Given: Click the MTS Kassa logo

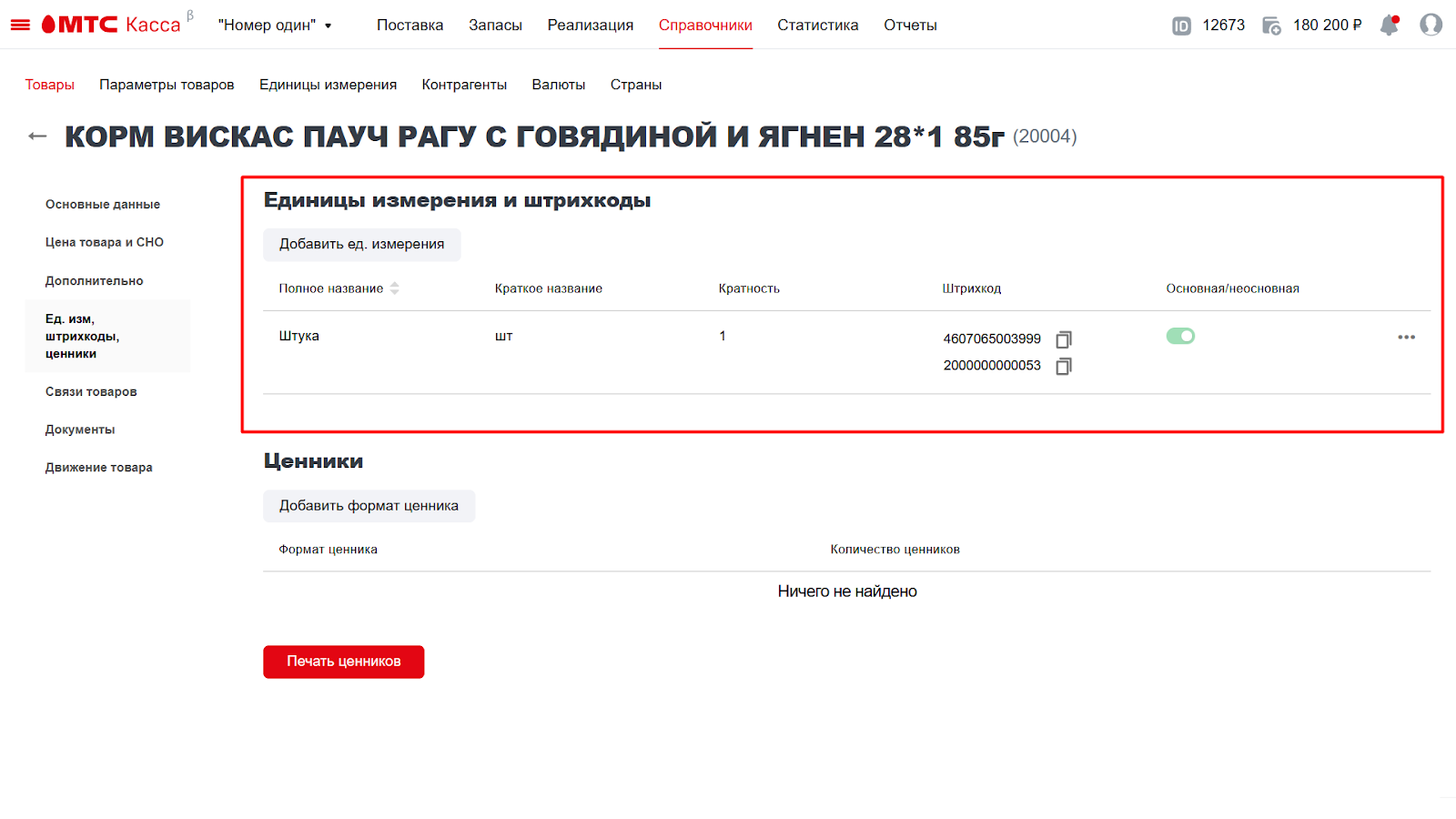Looking at the screenshot, I should 111,25.
